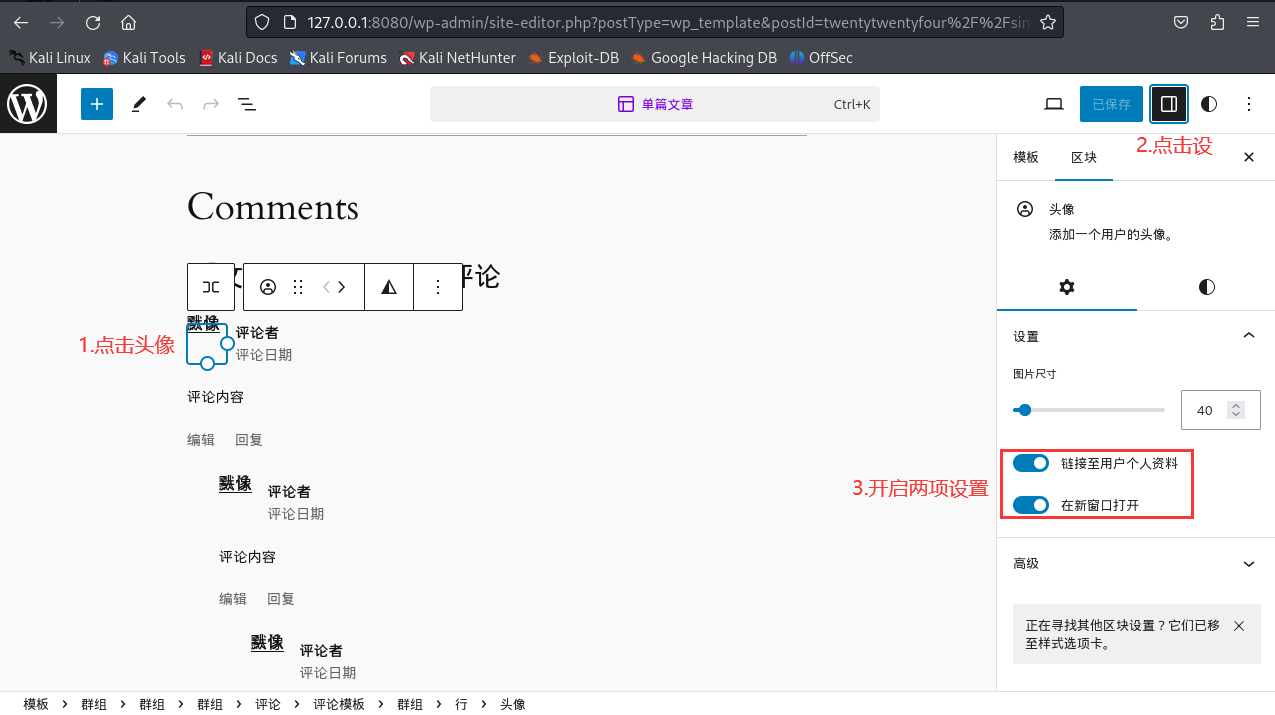Select the first 评论内容 text block
Image resolution: width=1275 pixels, height=715 pixels.
point(215,397)
